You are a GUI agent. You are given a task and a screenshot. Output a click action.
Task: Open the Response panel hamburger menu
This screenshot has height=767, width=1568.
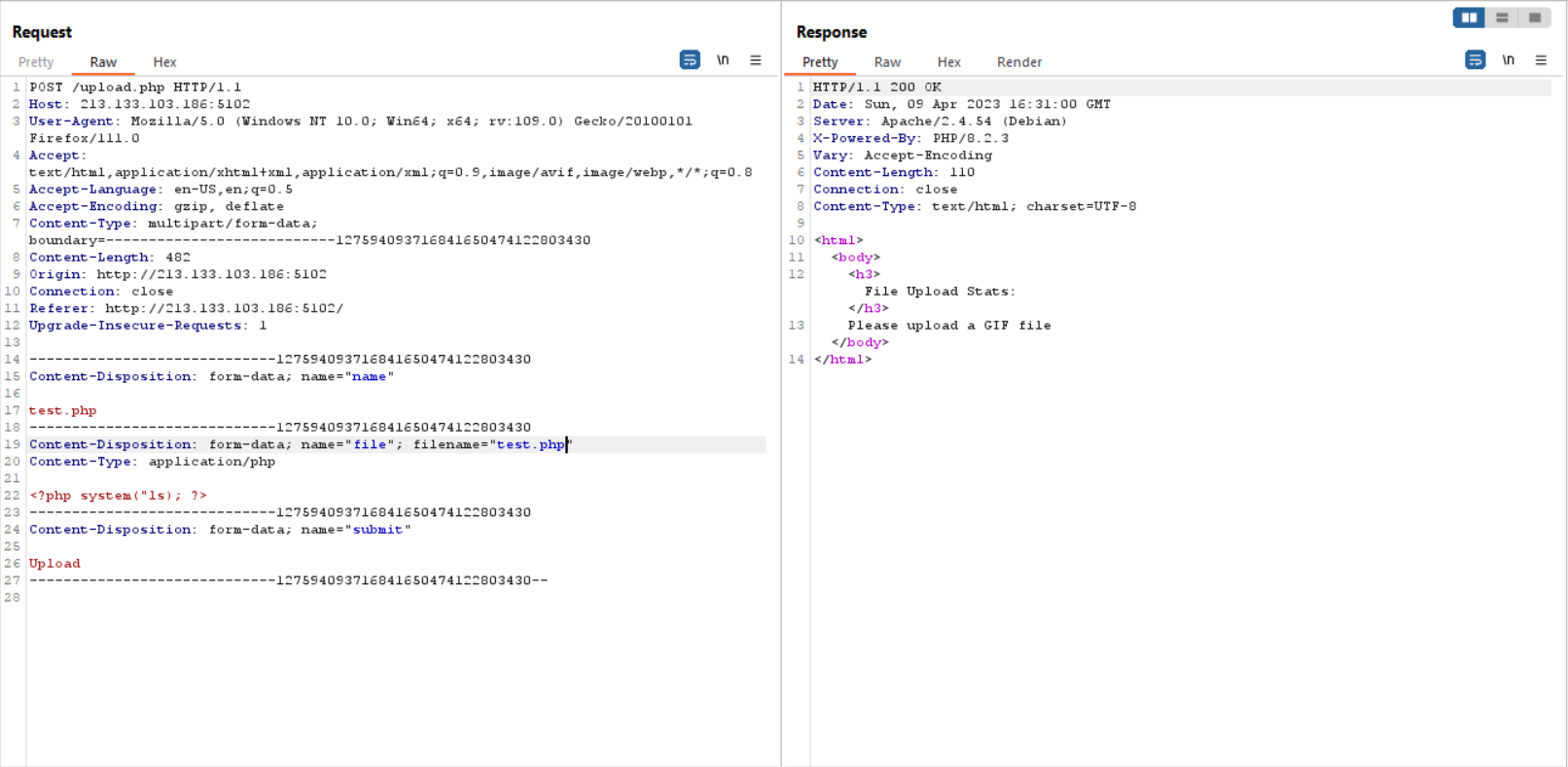1541,60
